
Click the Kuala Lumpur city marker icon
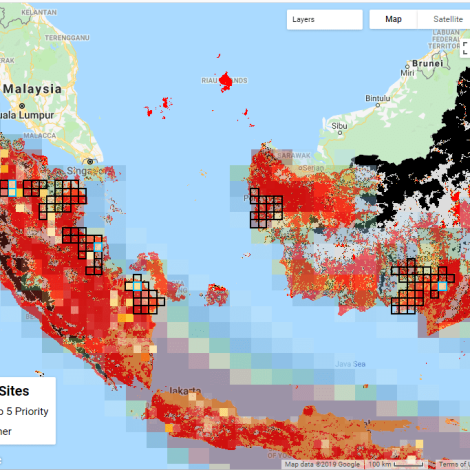(22, 106)
